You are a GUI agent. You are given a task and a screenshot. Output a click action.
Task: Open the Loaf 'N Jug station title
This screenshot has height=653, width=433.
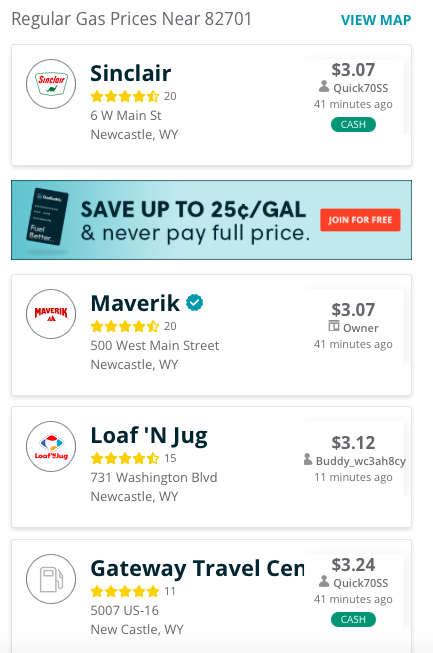[149, 436]
